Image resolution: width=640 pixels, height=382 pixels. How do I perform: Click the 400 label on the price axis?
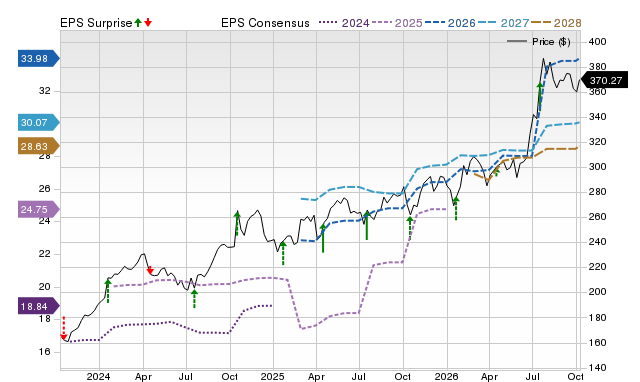pos(598,42)
